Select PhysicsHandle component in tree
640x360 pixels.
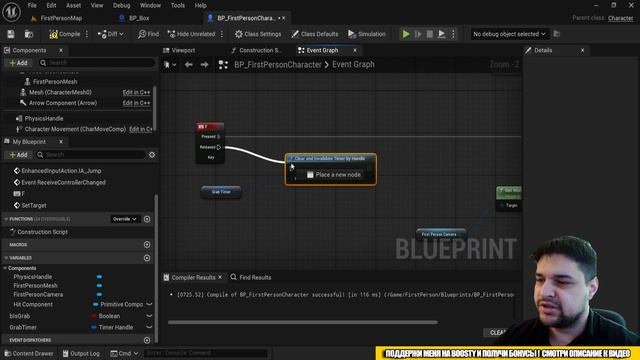coord(43,118)
